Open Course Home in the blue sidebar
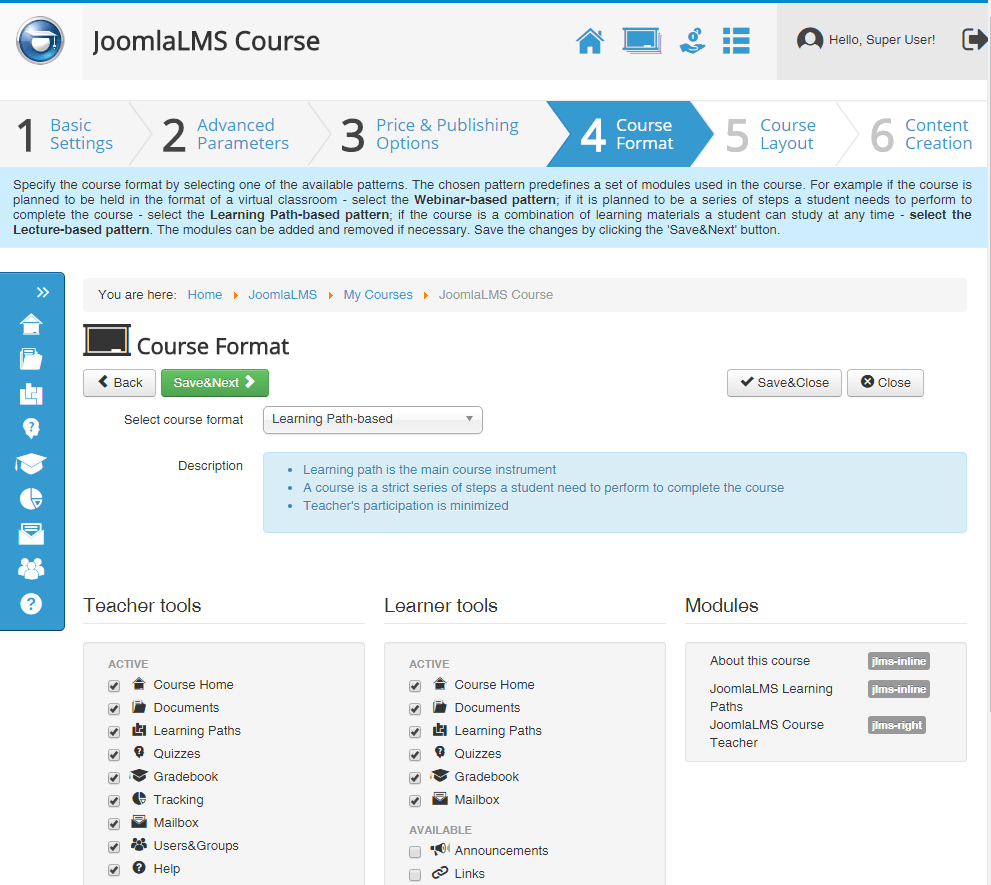This screenshot has width=991, height=885. (31, 324)
